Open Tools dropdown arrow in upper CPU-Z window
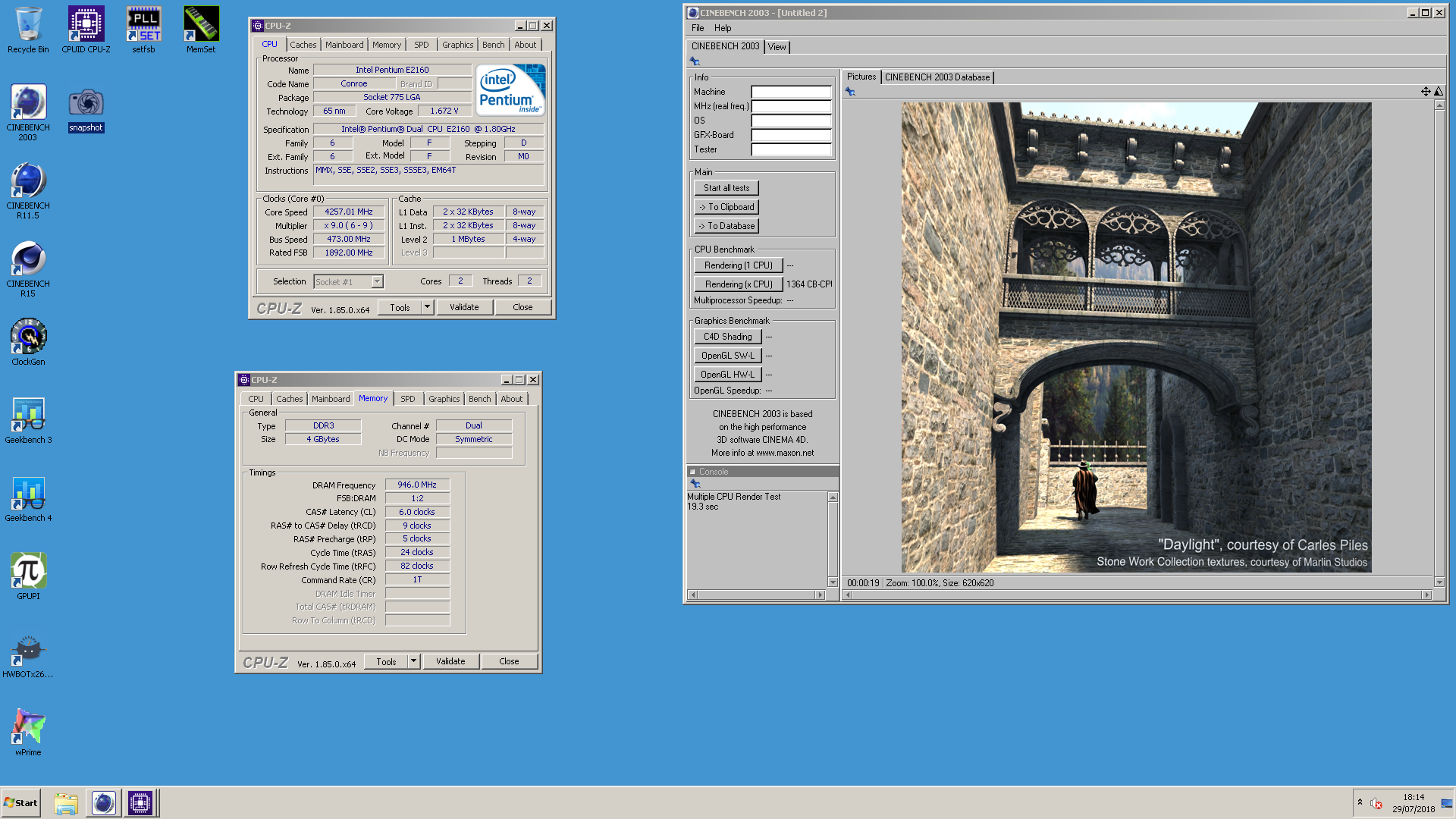 click(427, 307)
